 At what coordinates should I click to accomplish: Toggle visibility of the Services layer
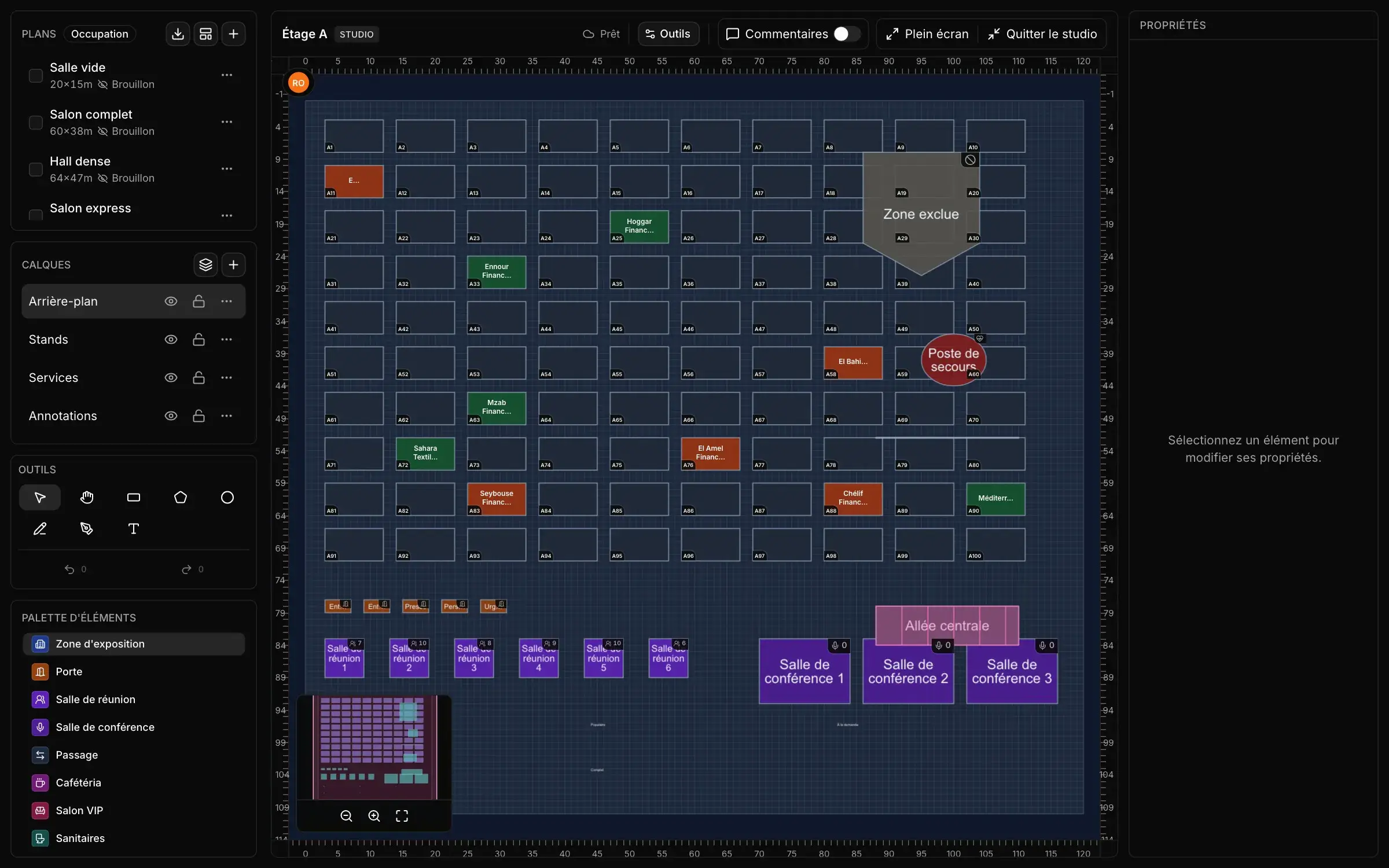[x=171, y=378]
